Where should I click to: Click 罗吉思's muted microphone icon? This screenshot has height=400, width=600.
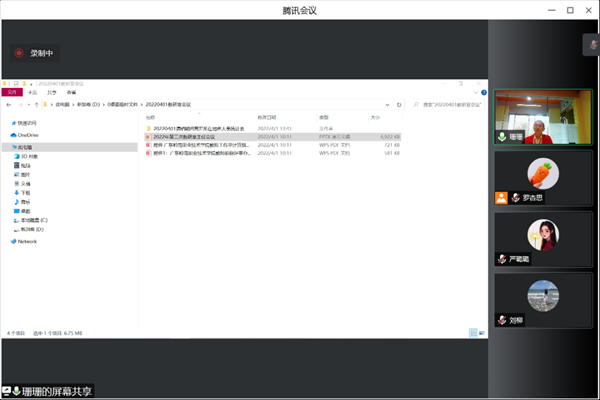pyautogui.click(x=502, y=198)
